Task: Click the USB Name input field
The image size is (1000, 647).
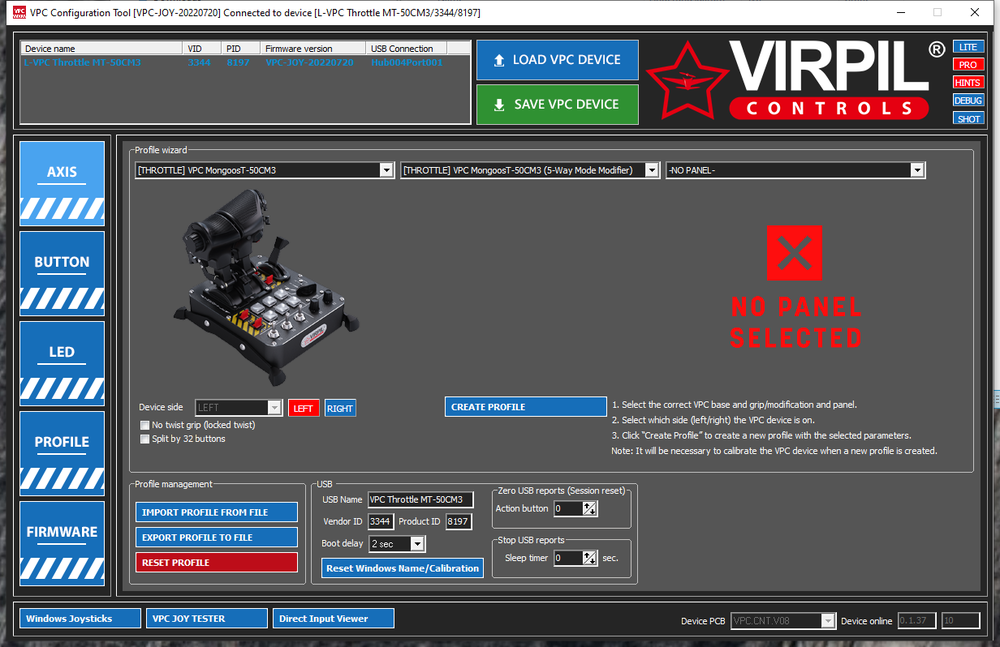Action: tap(421, 500)
